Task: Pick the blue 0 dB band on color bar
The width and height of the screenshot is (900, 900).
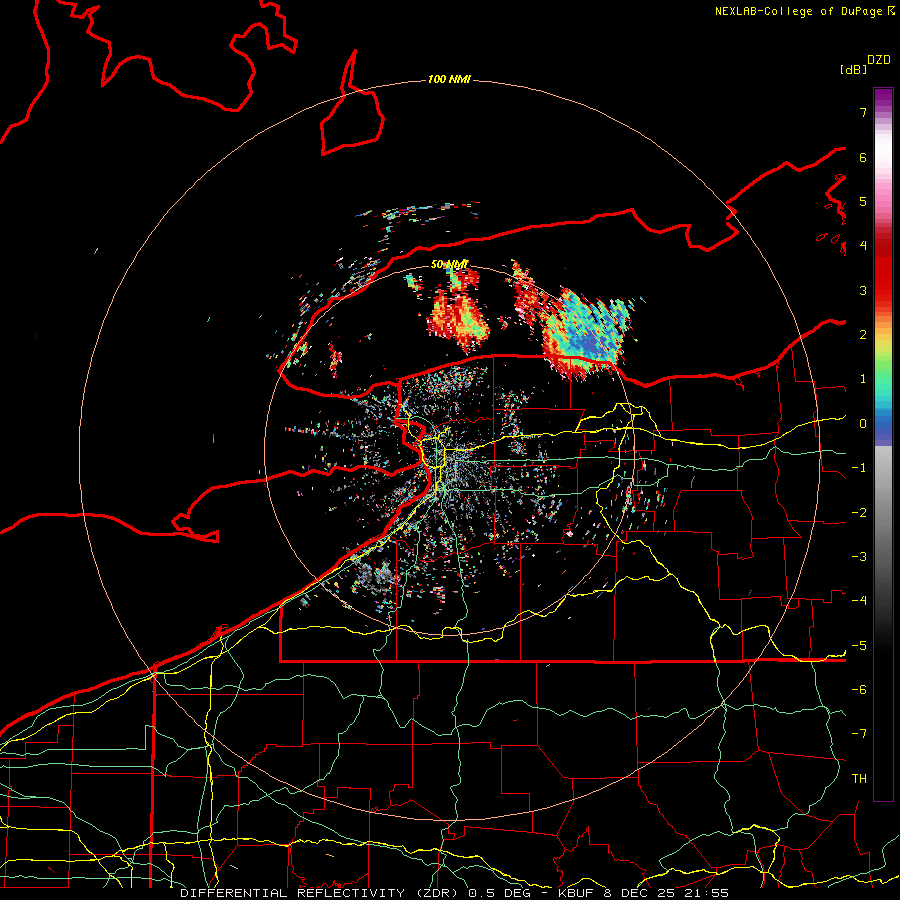Action: tap(883, 425)
